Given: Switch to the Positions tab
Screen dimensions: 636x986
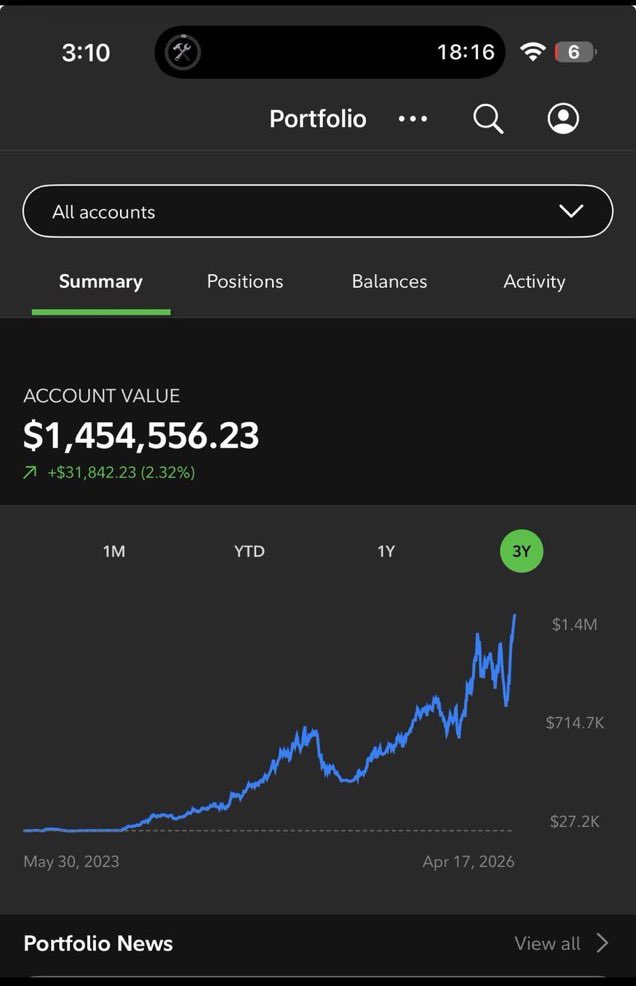Looking at the screenshot, I should pyautogui.click(x=245, y=282).
